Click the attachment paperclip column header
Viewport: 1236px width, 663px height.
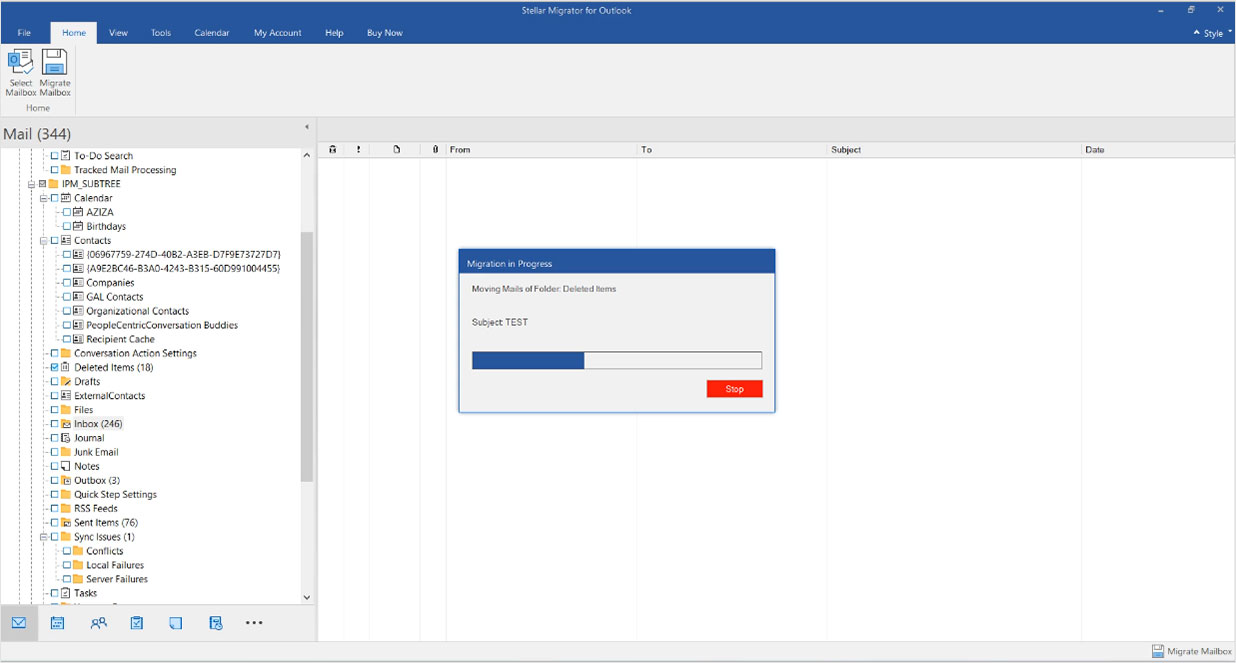click(434, 150)
